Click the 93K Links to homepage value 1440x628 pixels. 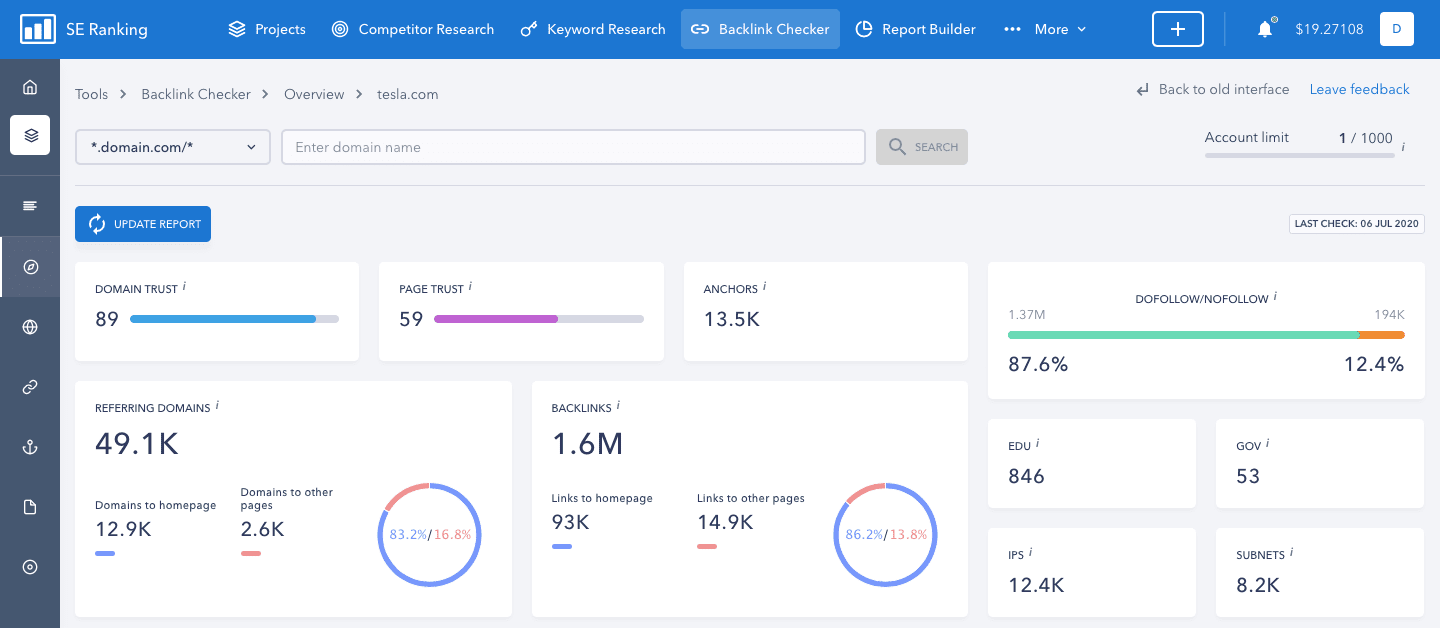click(x=571, y=522)
